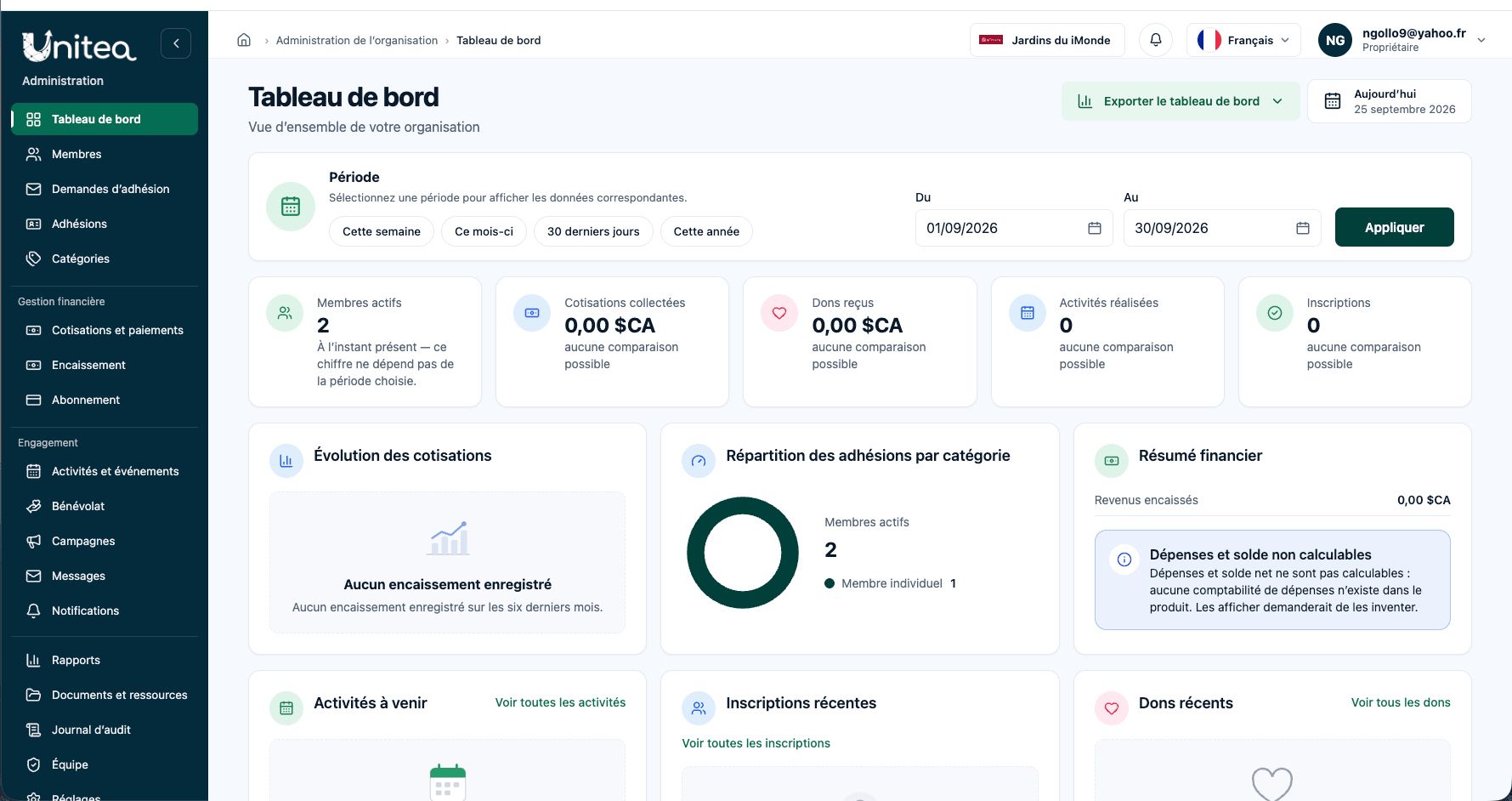Image resolution: width=1512 pixels, height=801 pixels.
Task: Open notifications using the bell icon
Action: [x=1156, y=40]
